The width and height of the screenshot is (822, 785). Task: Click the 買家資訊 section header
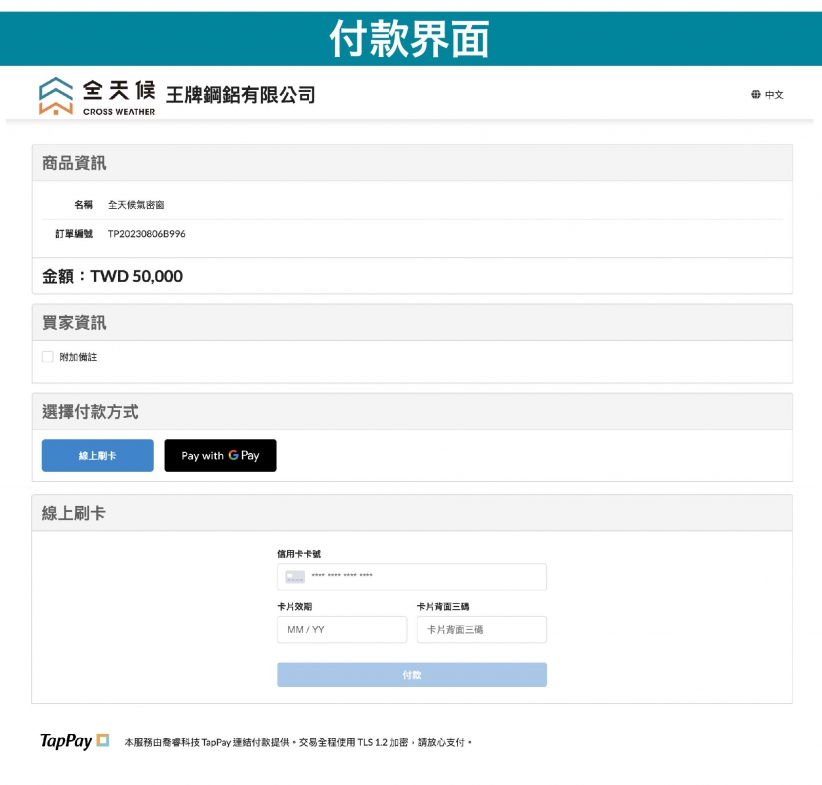[74, 323]
